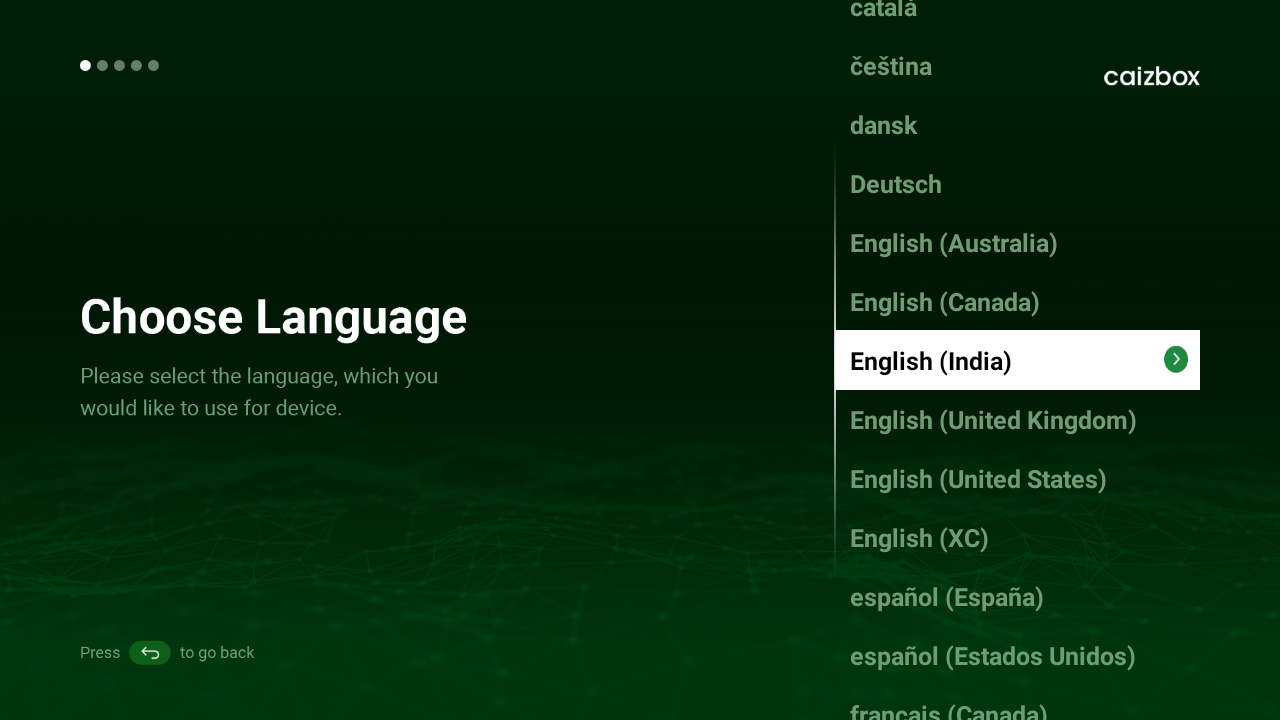The width and height of the screenshot is (1280, 720).
Task: Click the green arrow next to English (India)
Action: (x=1175, y=360)
